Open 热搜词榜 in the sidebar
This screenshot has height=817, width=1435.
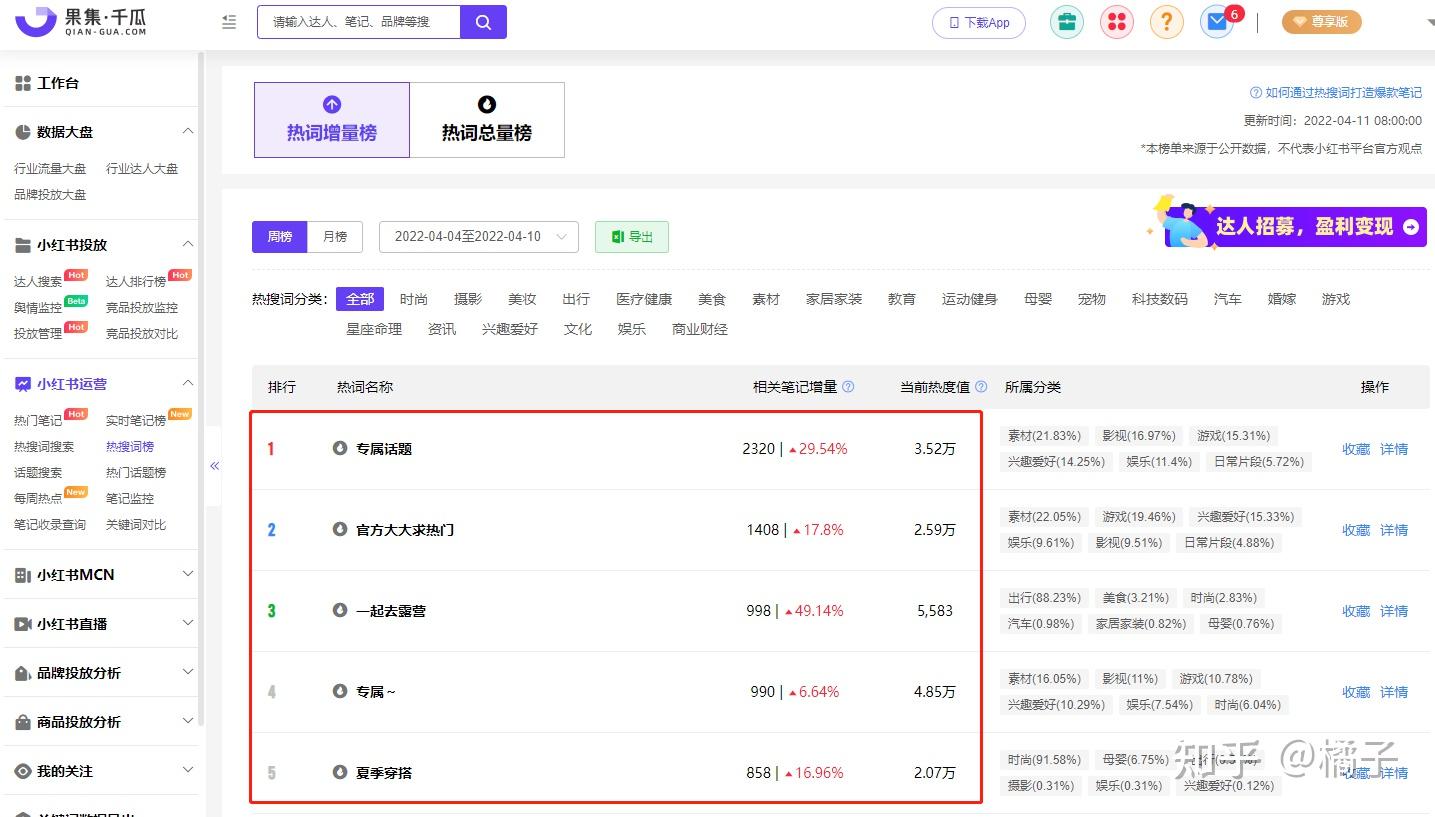click(130, 447)
